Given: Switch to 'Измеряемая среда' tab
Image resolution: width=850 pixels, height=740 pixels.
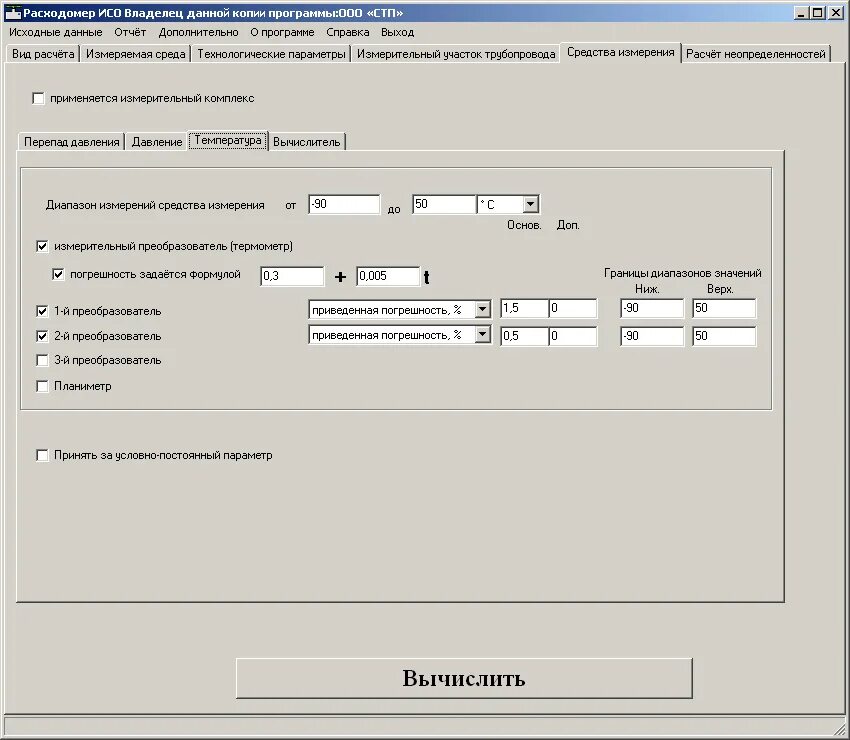Looking at the screenshot, I should [136, 54].
